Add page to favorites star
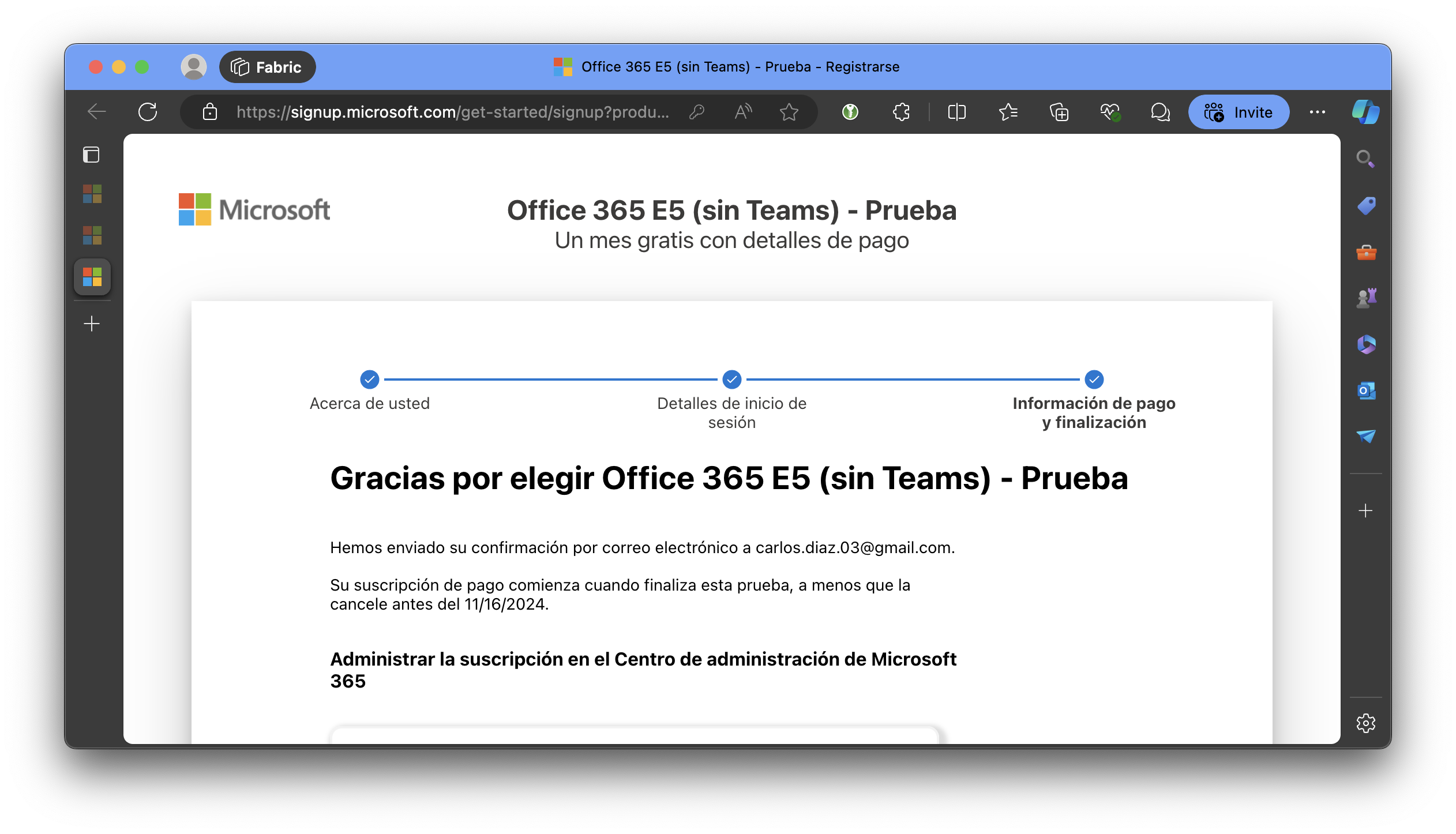This screenshot has width=1456, height=834. (x=789, y=112)
